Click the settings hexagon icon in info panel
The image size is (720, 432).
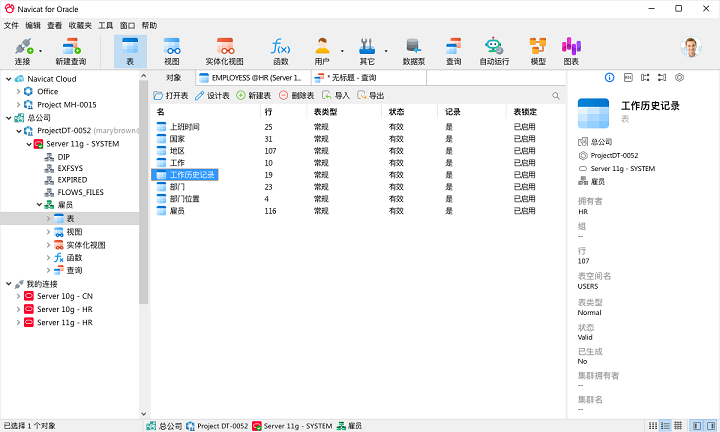679,78
